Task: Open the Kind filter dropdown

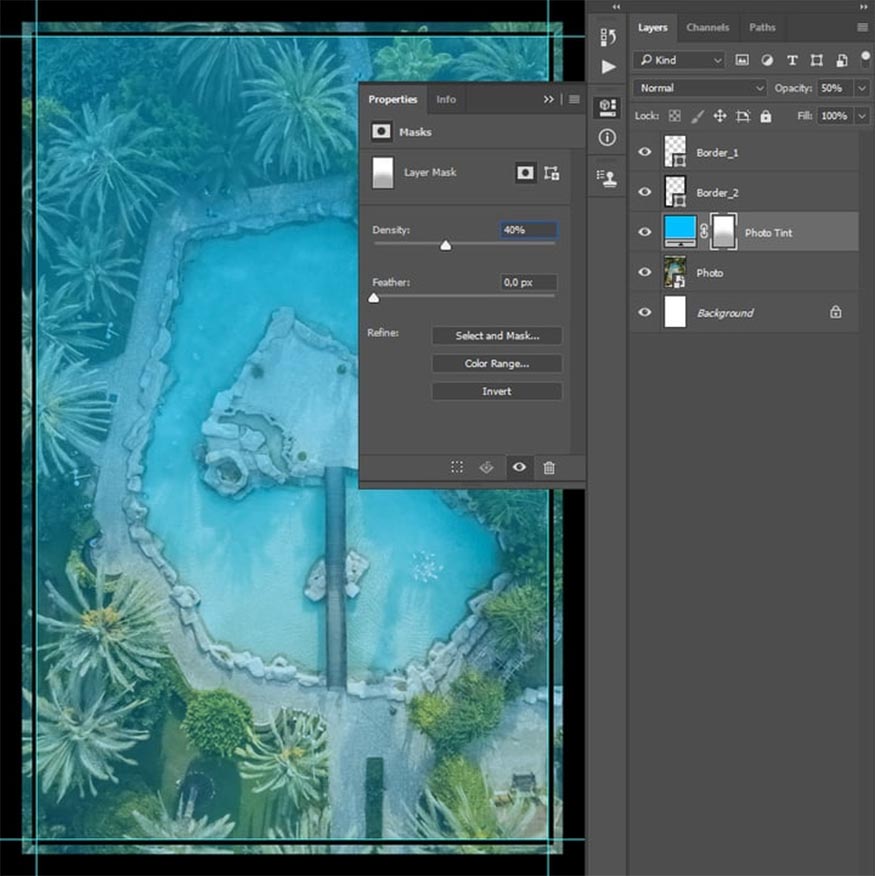Action: click(679, 60)
